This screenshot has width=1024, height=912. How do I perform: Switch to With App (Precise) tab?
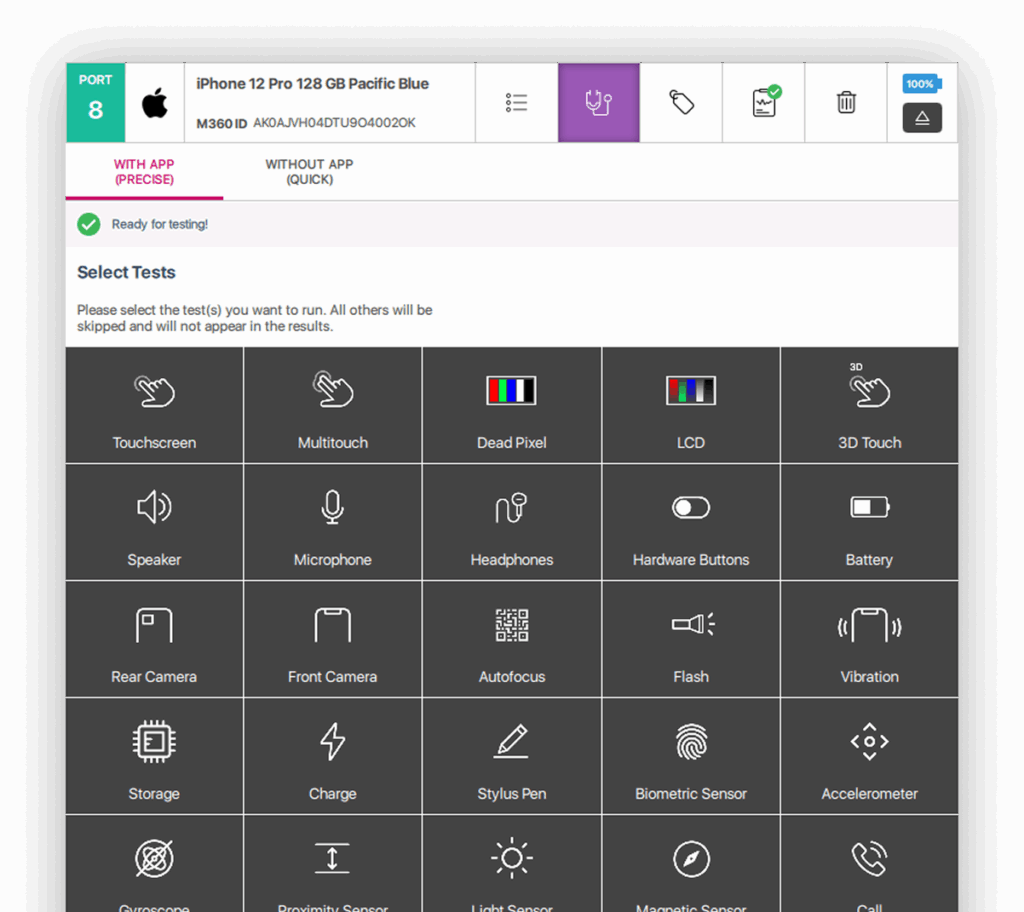(x=144, y=172)
